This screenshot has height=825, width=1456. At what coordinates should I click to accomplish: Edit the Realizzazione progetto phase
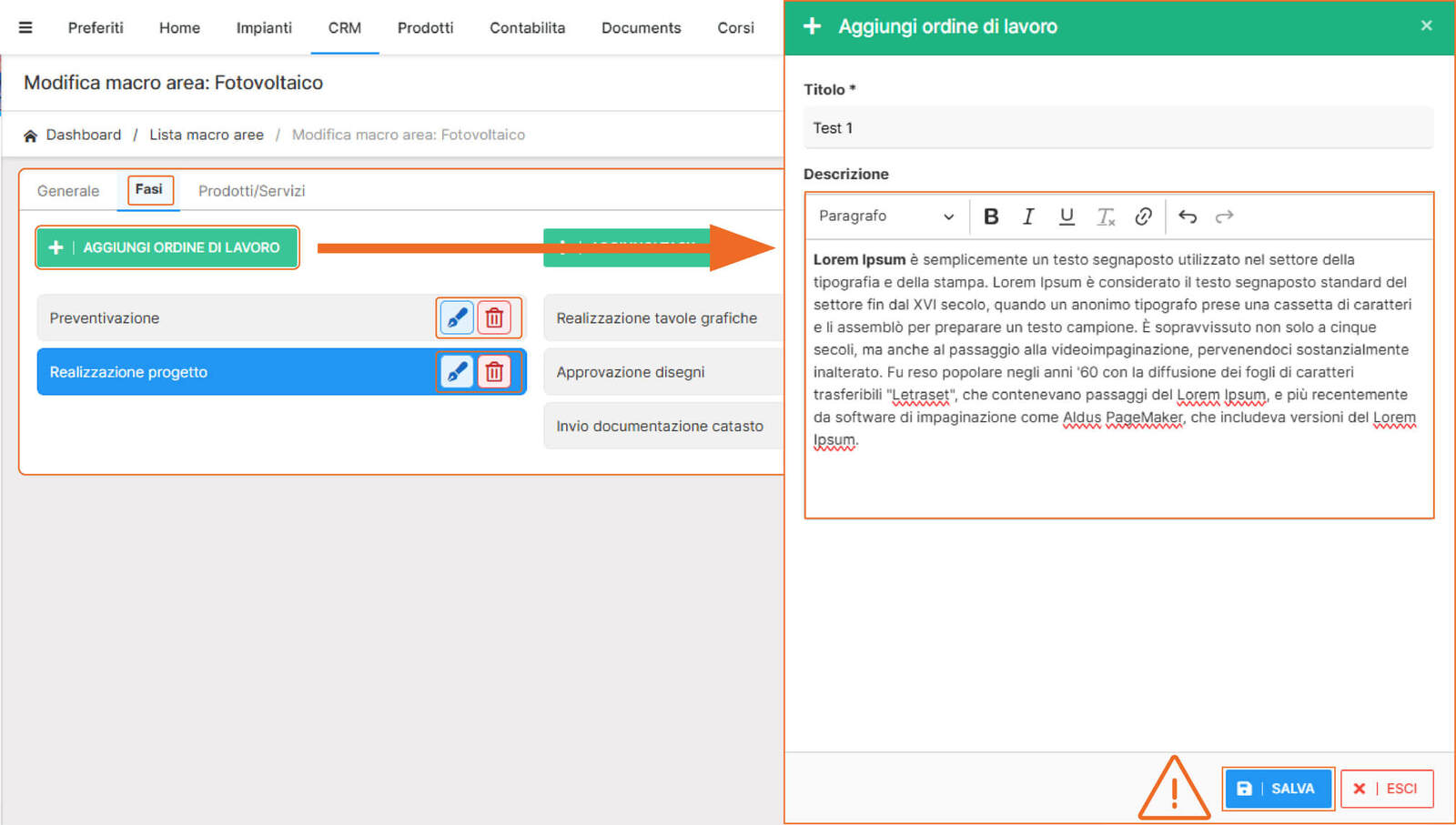pos(457,371)
